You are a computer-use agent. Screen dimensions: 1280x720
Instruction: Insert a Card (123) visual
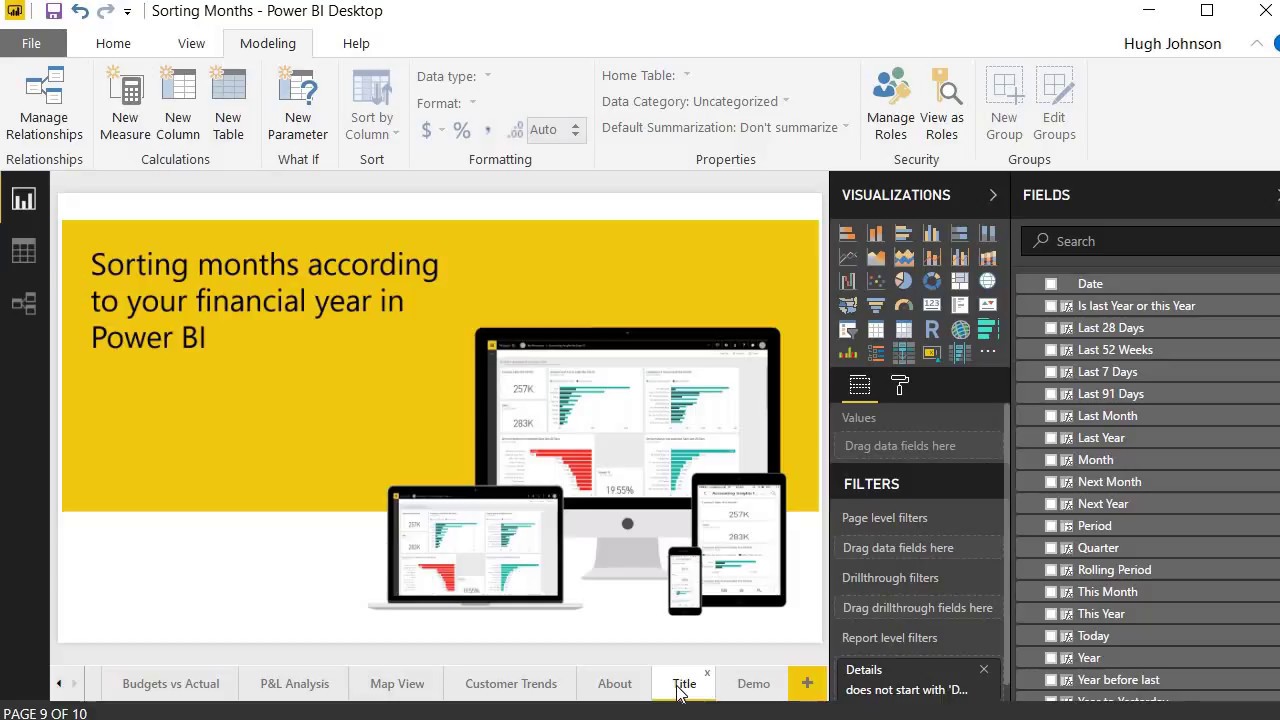click(x=932, y=305)
